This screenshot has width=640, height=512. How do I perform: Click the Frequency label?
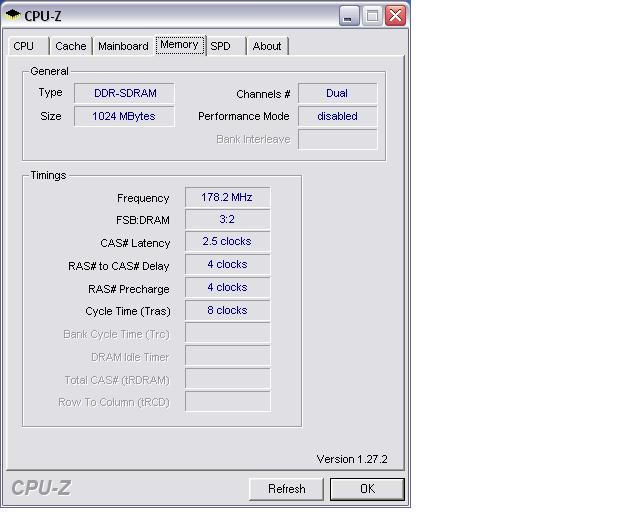click(x=143, y=198)
